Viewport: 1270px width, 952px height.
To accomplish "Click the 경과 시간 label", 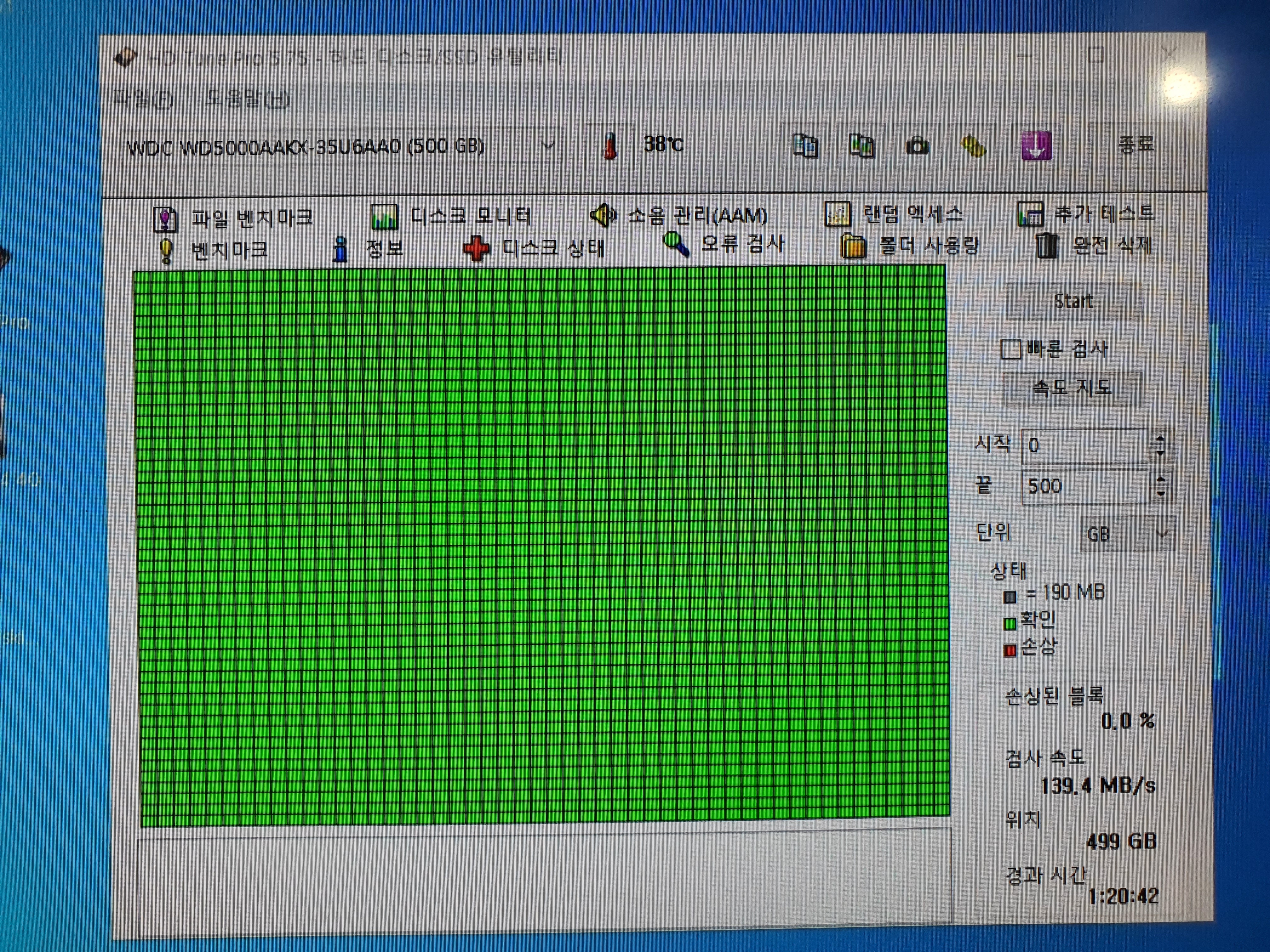I will [1046, 875].
